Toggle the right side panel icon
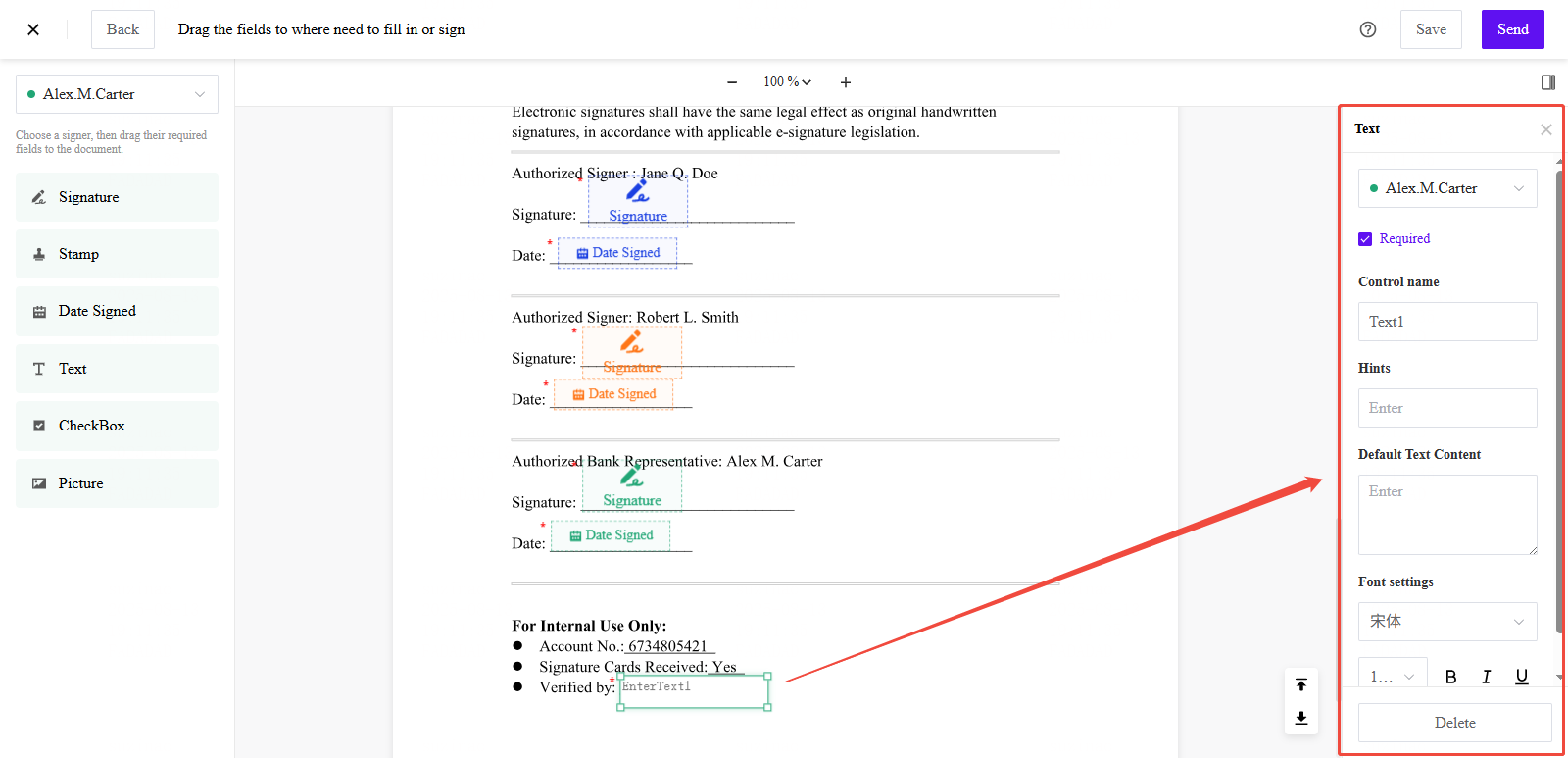 pos(1548,82)
